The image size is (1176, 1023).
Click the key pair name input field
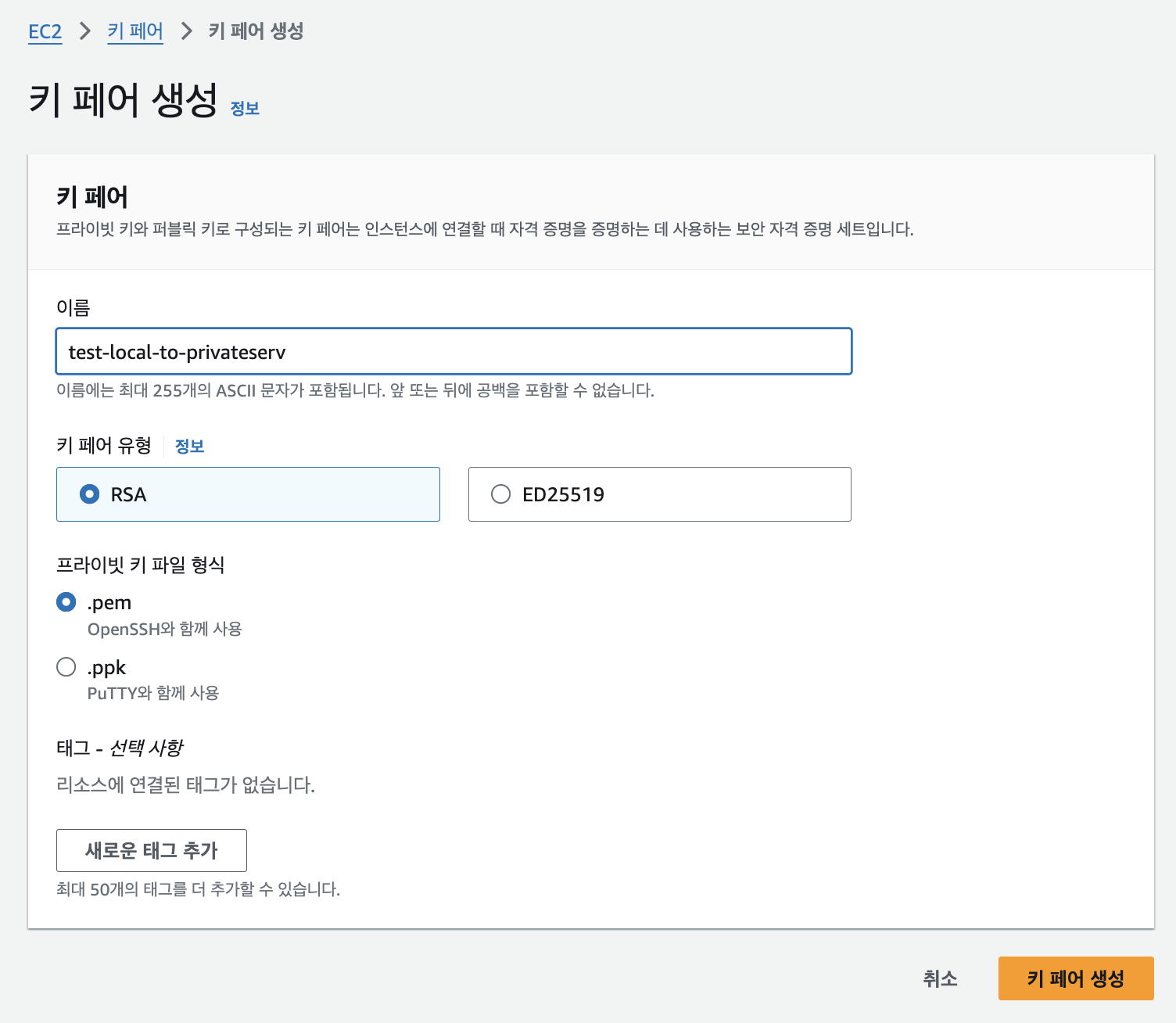pos(454,352)
